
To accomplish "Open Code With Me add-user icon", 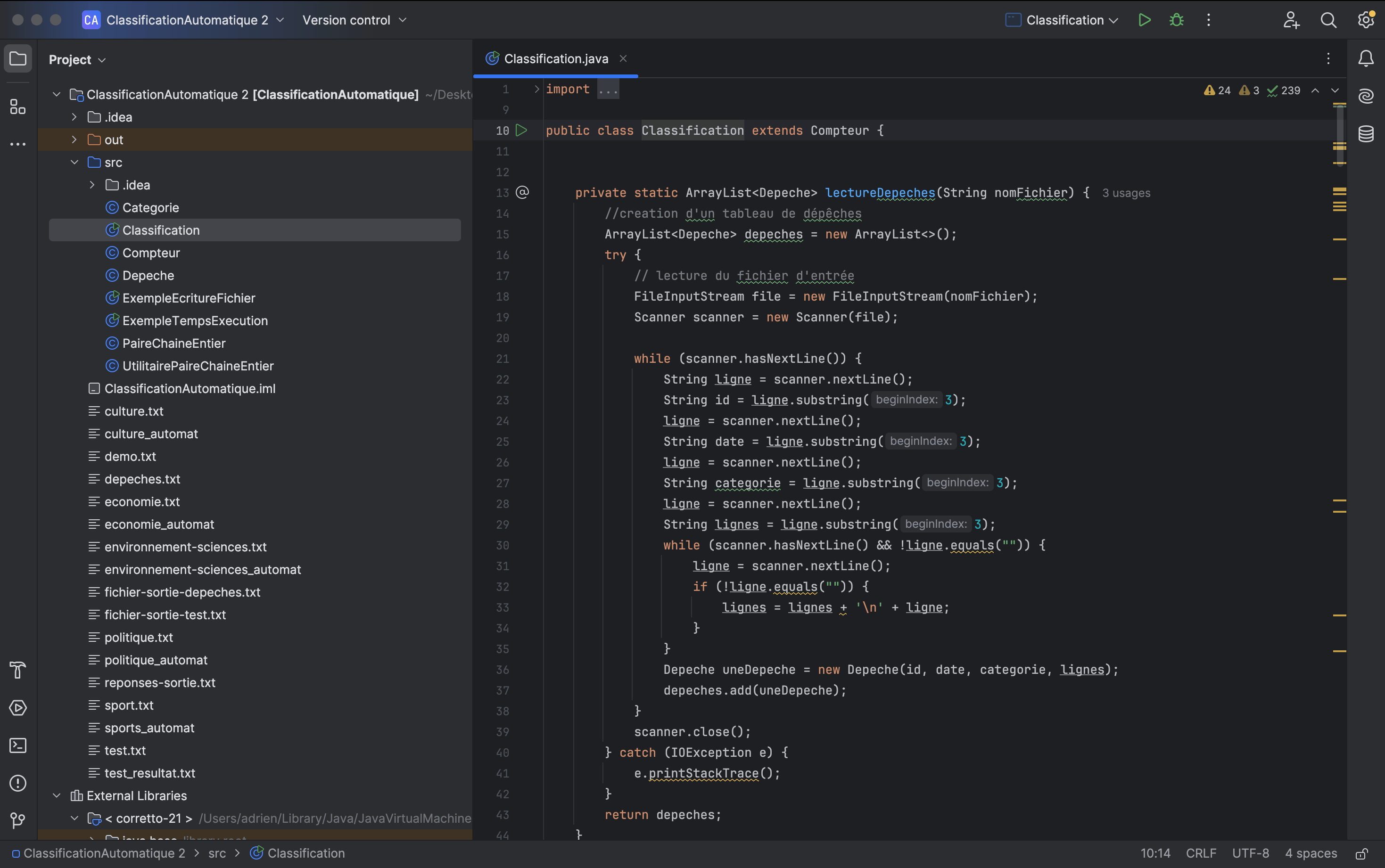I will [x=1291, y=20].
